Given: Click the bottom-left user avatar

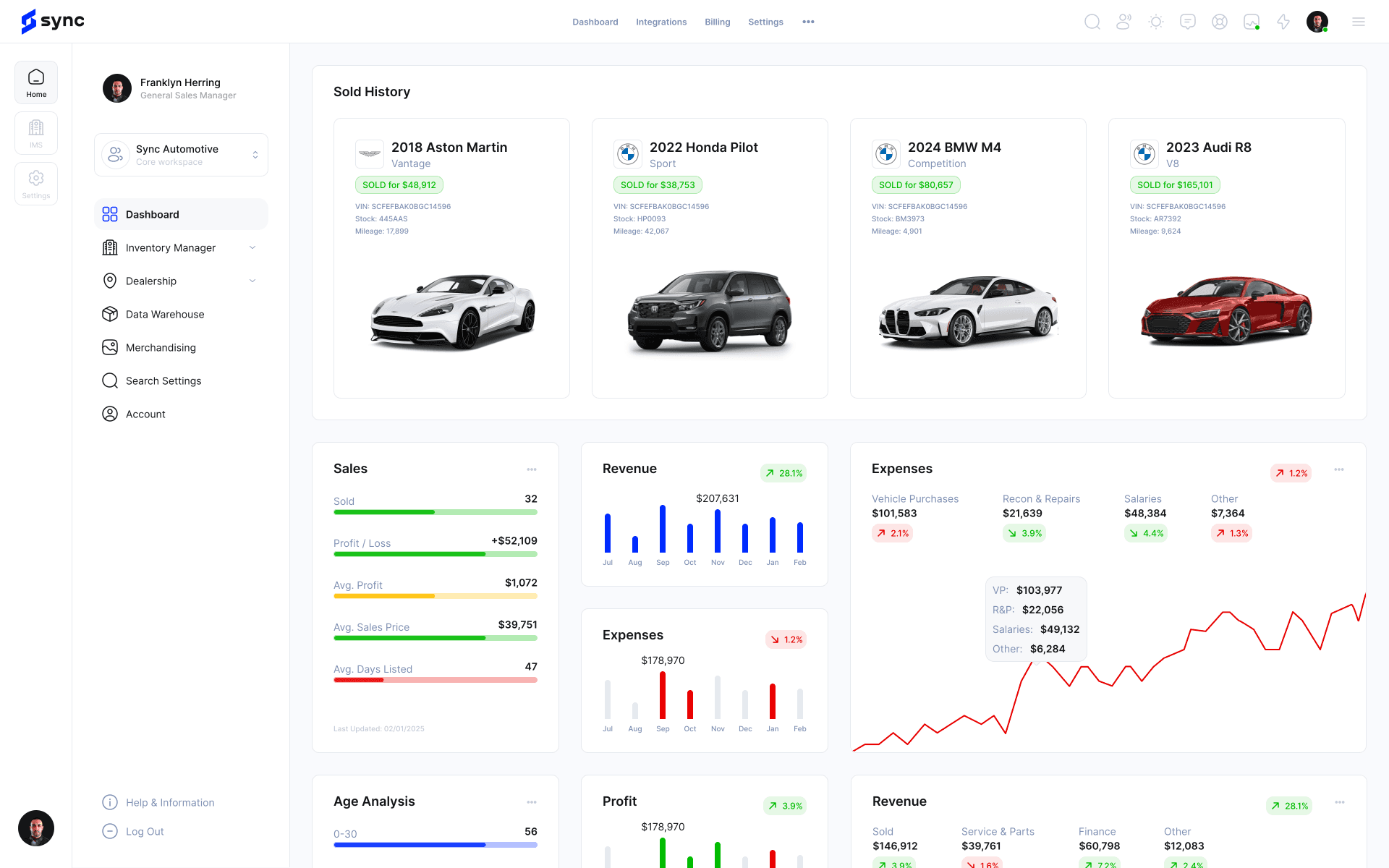Looking at the screenshot, I should (x=36, y=828).
